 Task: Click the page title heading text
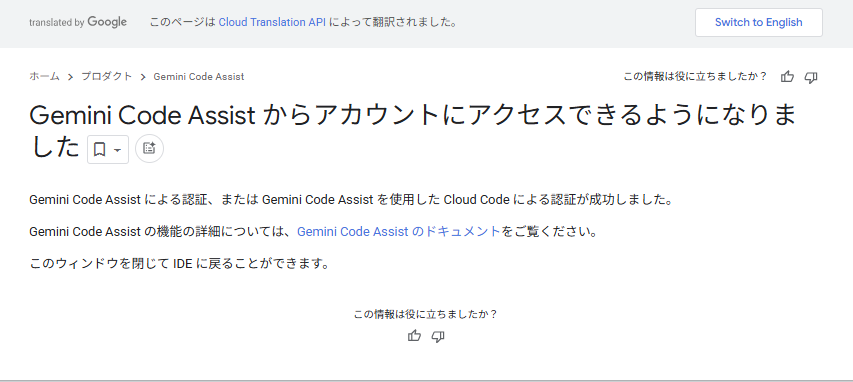[412, 131]
